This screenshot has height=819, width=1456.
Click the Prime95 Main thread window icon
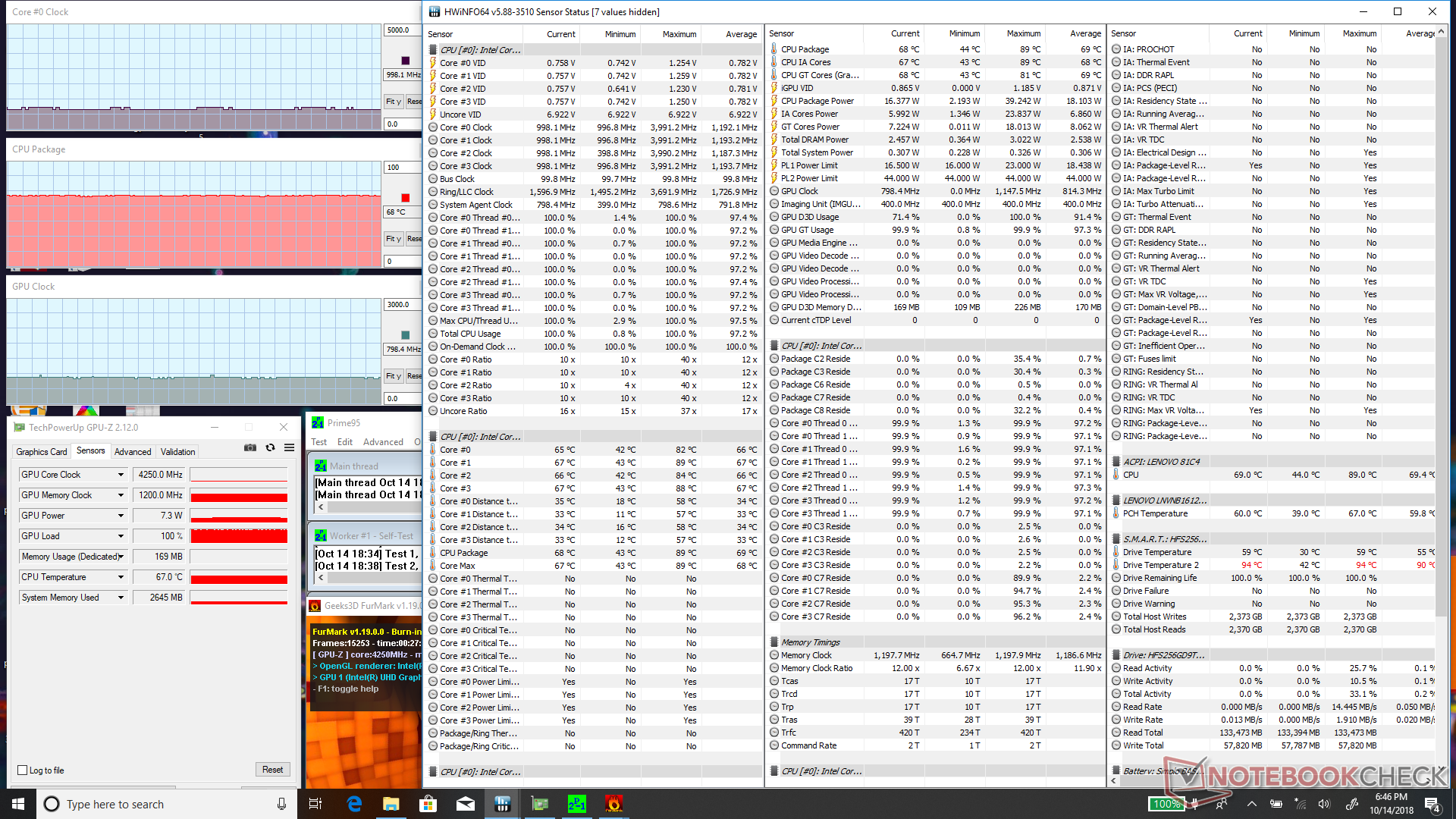(321, 466)
